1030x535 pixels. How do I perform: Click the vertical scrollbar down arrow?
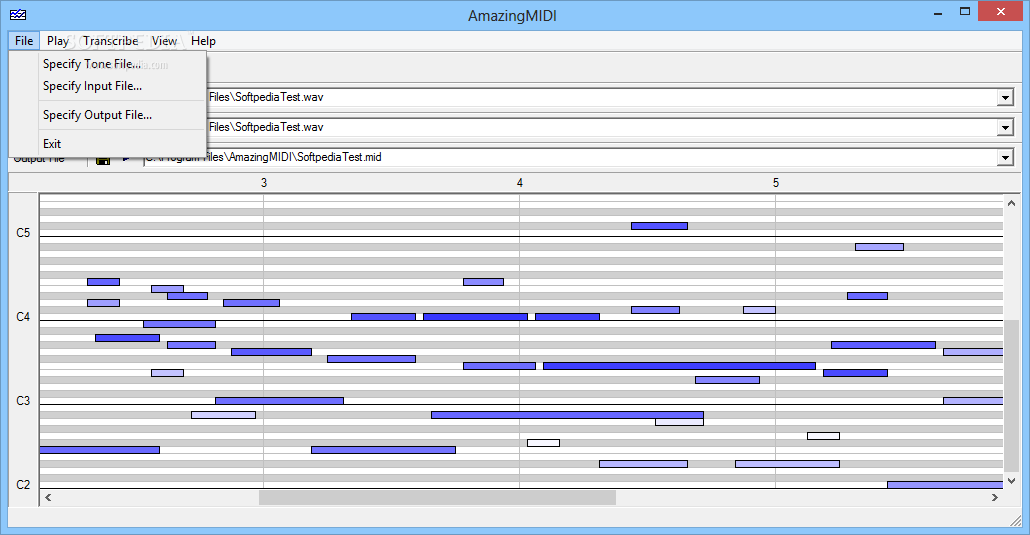(1012, 481)
